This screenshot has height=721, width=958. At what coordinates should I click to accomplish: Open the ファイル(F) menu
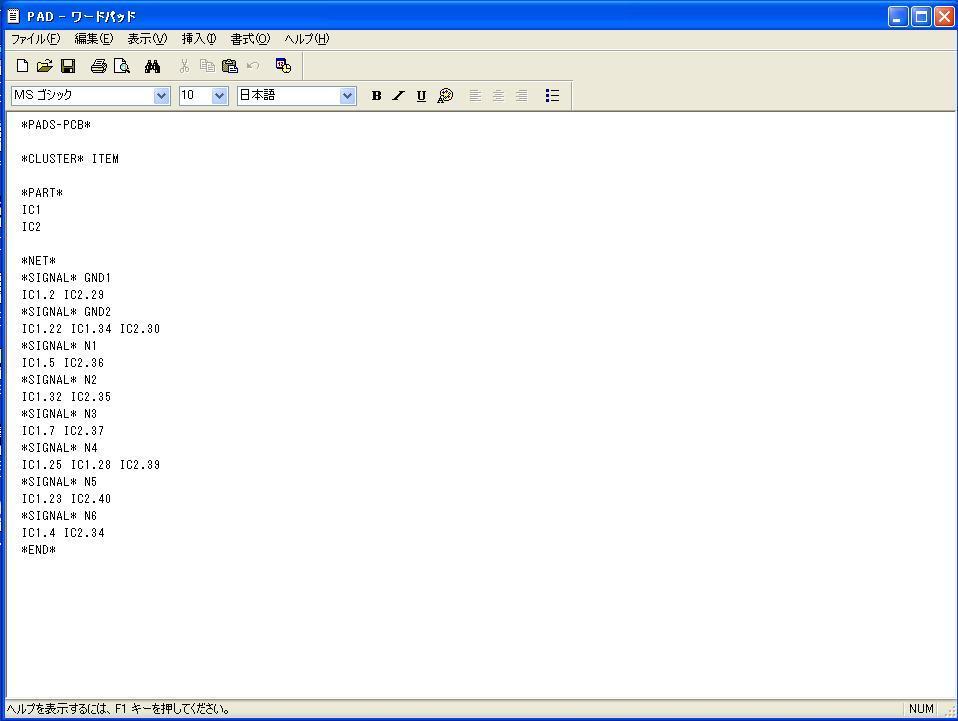tap(35, 39)
